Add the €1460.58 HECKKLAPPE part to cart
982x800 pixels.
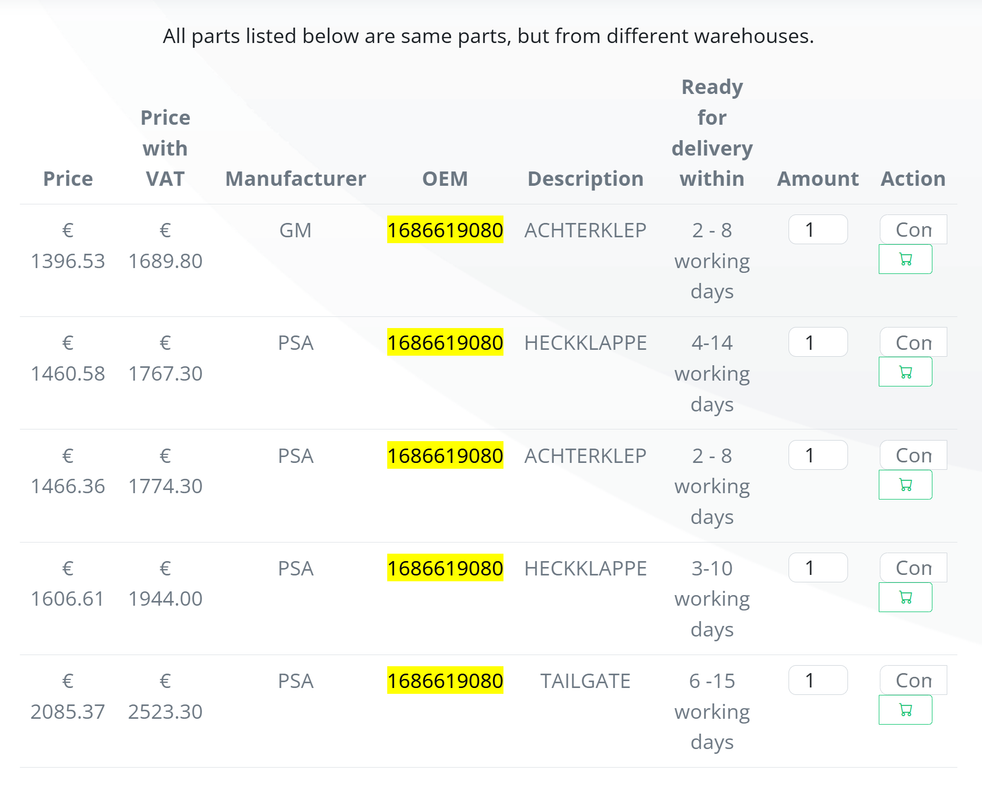[x=905, y=372]
